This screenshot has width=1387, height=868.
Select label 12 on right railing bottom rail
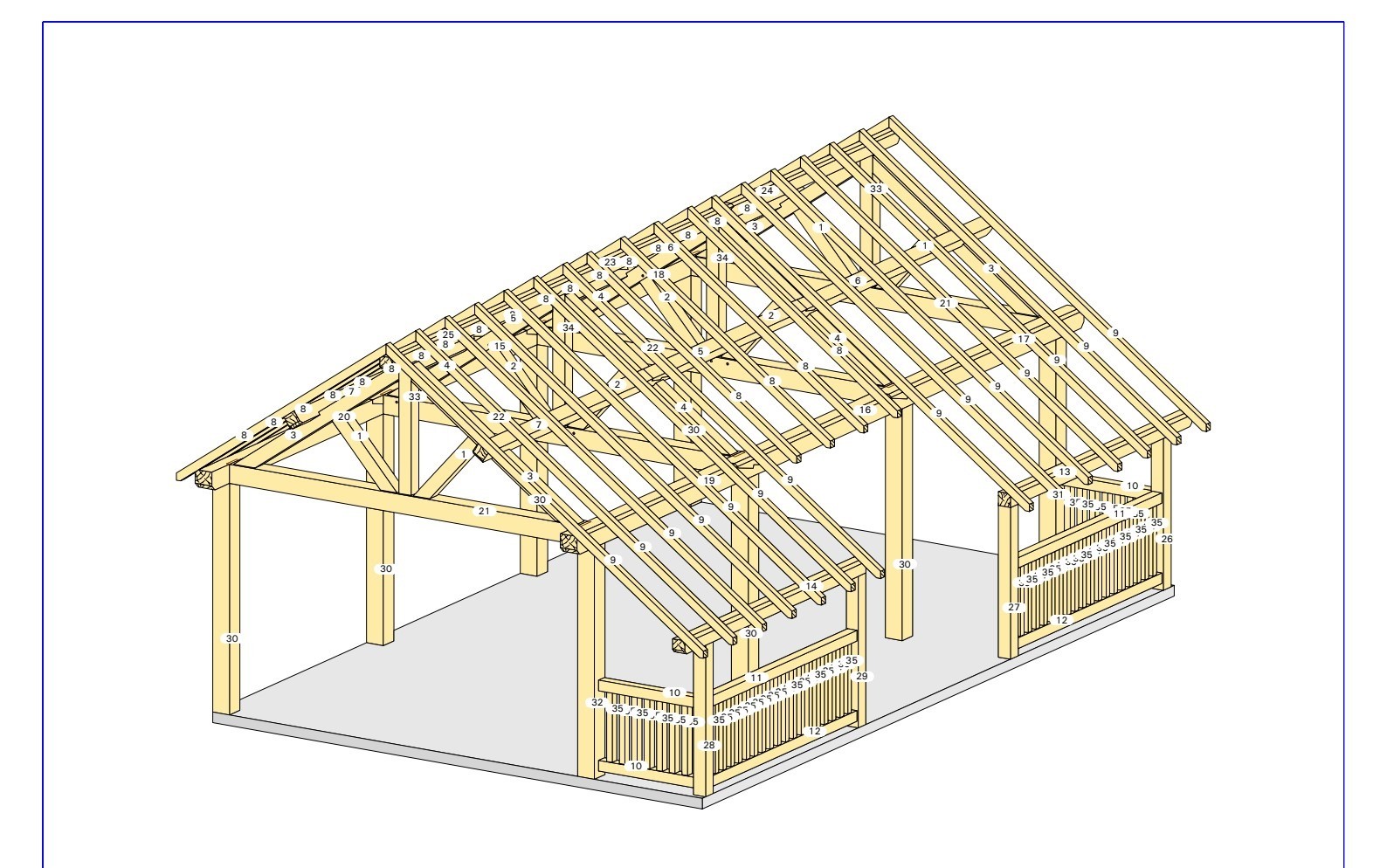click(x=1061, y=620)
